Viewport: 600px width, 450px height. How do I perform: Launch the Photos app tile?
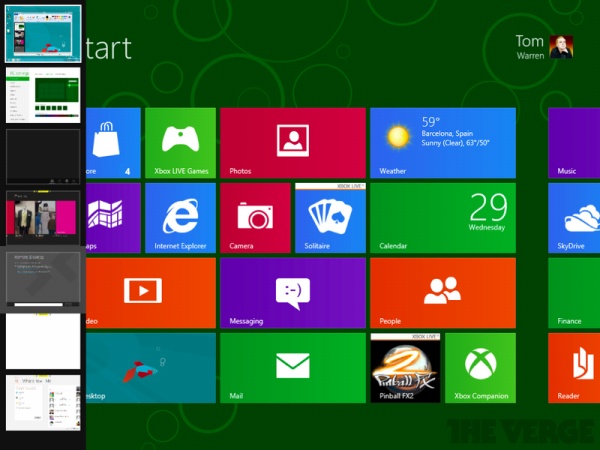(292, 143)
